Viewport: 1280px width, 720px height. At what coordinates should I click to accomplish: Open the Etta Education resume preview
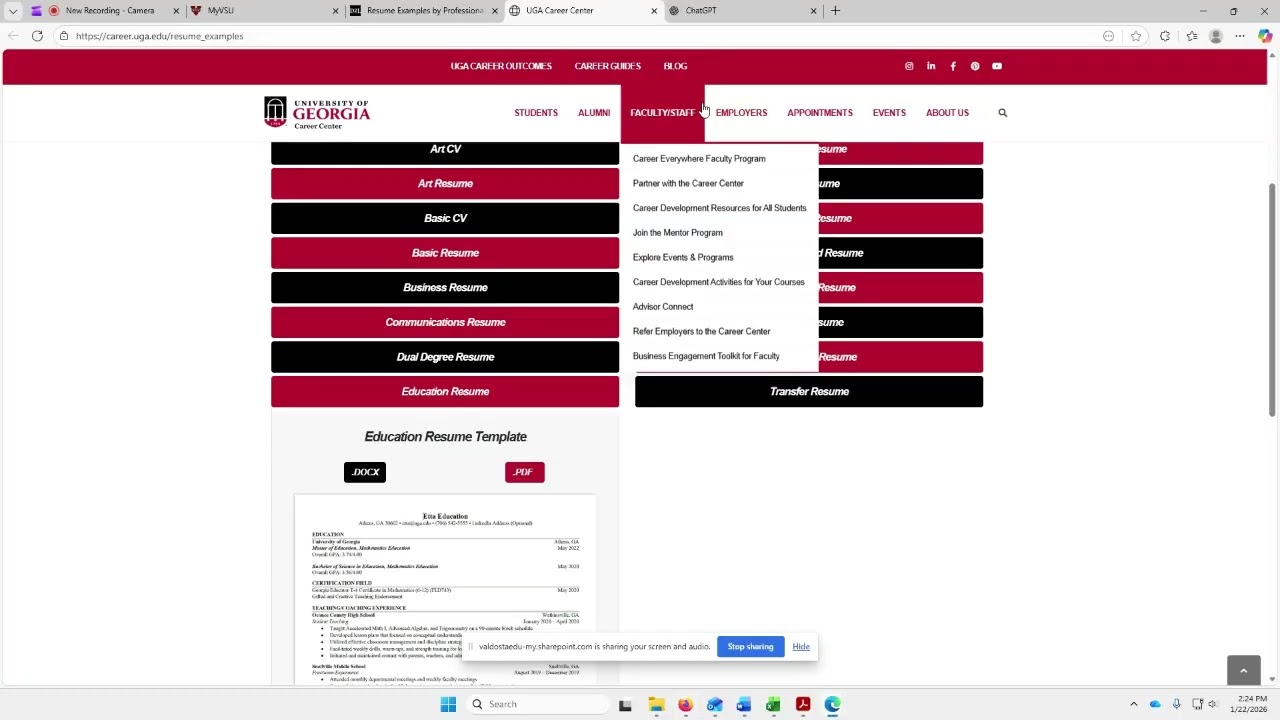445,590
